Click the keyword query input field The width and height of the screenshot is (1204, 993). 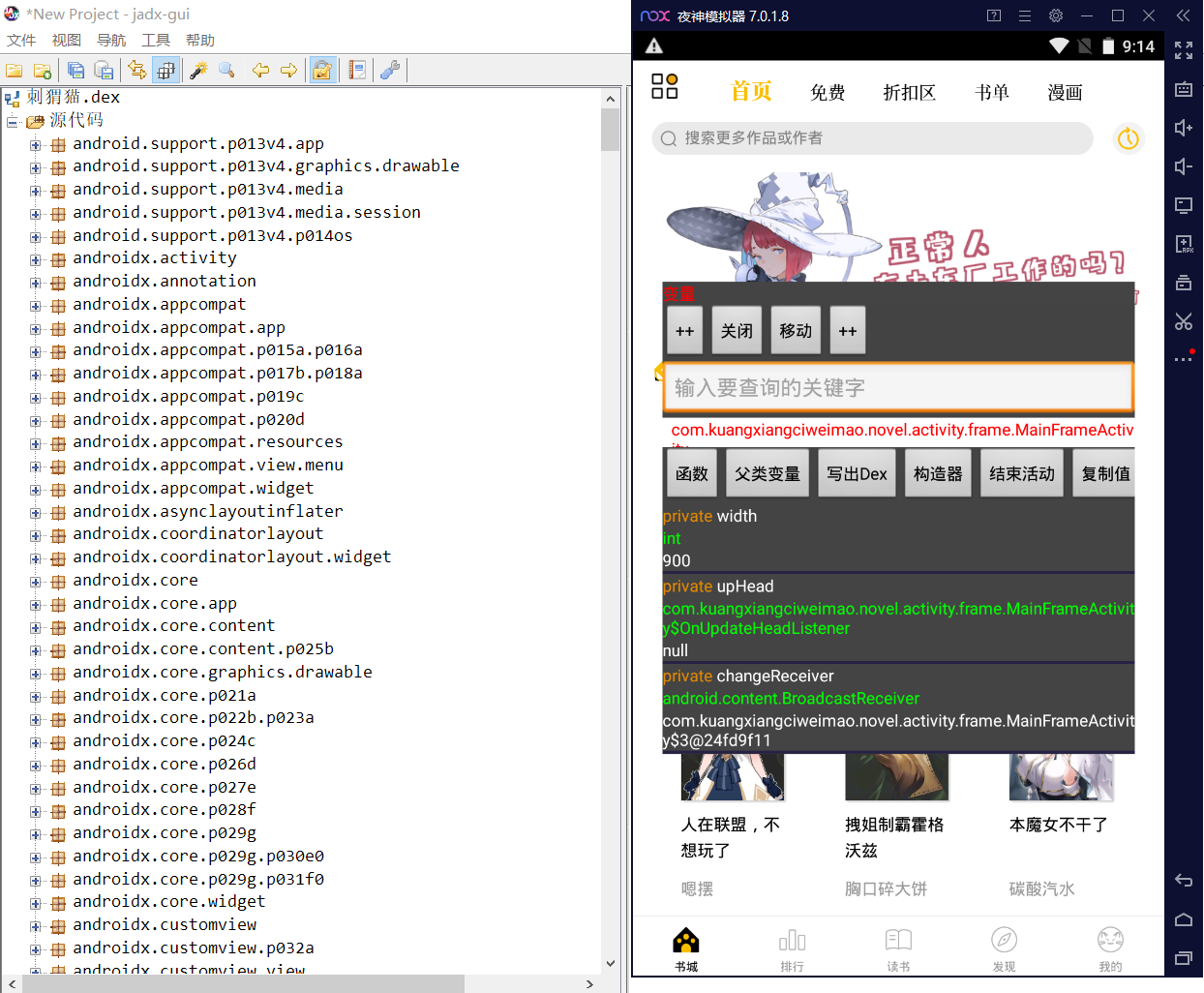click(898, 388)
